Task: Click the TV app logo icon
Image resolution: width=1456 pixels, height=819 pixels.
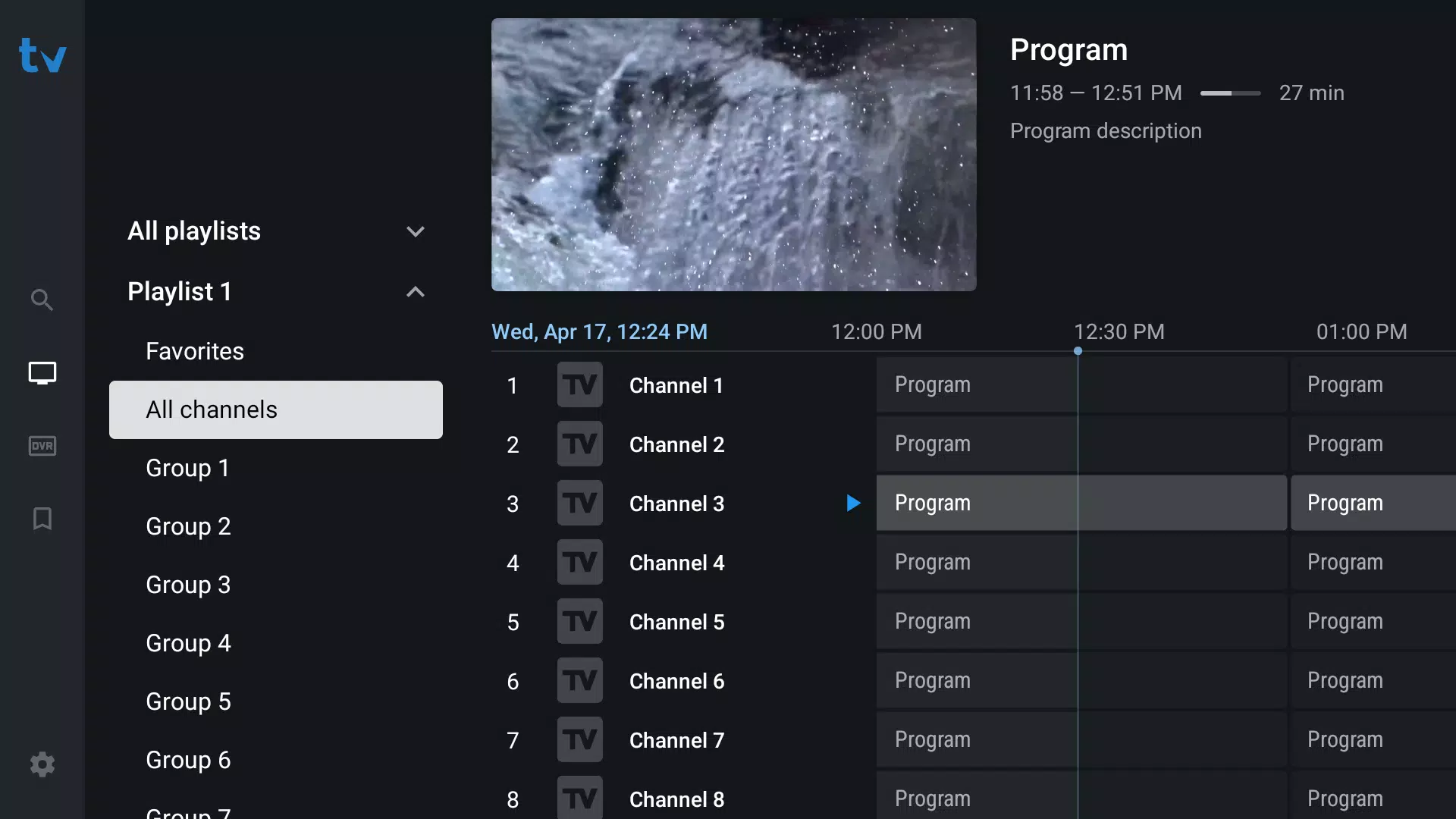Action: pyautogui.click(x=42, y=56)
